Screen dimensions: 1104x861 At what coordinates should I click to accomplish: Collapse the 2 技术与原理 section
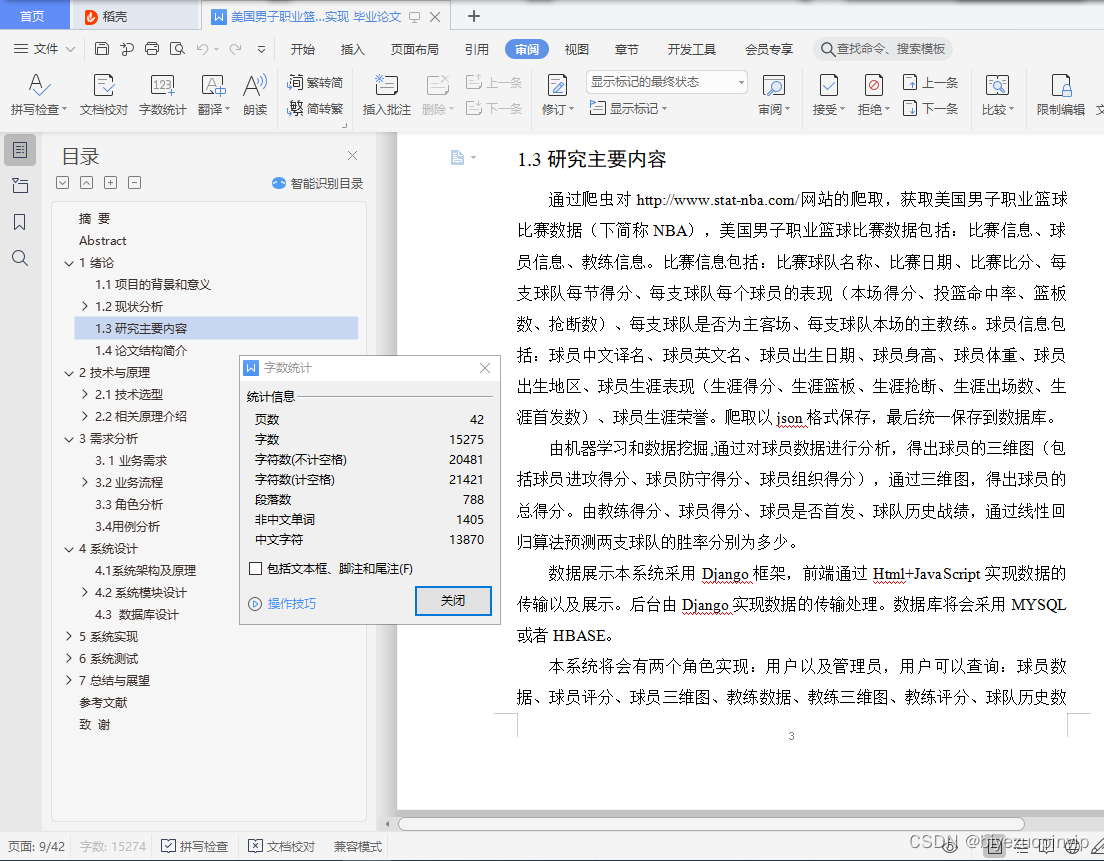click(x=69, y=373)
